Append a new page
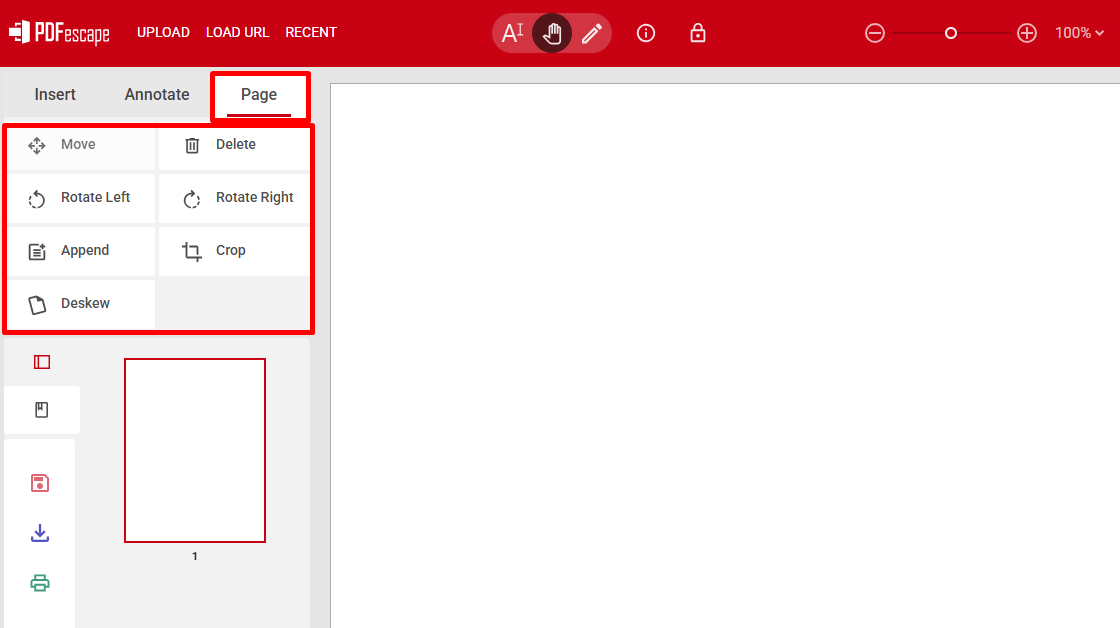1120x628 pixels. pyautogui.click(x=82, y=251)
